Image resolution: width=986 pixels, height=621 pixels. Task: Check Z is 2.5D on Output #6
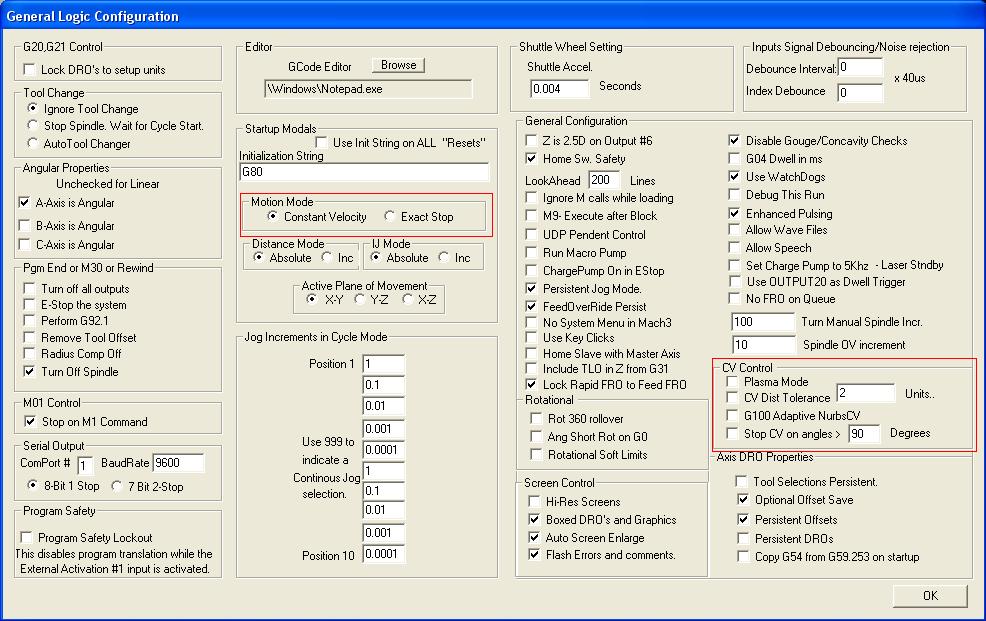pyautogui.click(x=531, y=140)
